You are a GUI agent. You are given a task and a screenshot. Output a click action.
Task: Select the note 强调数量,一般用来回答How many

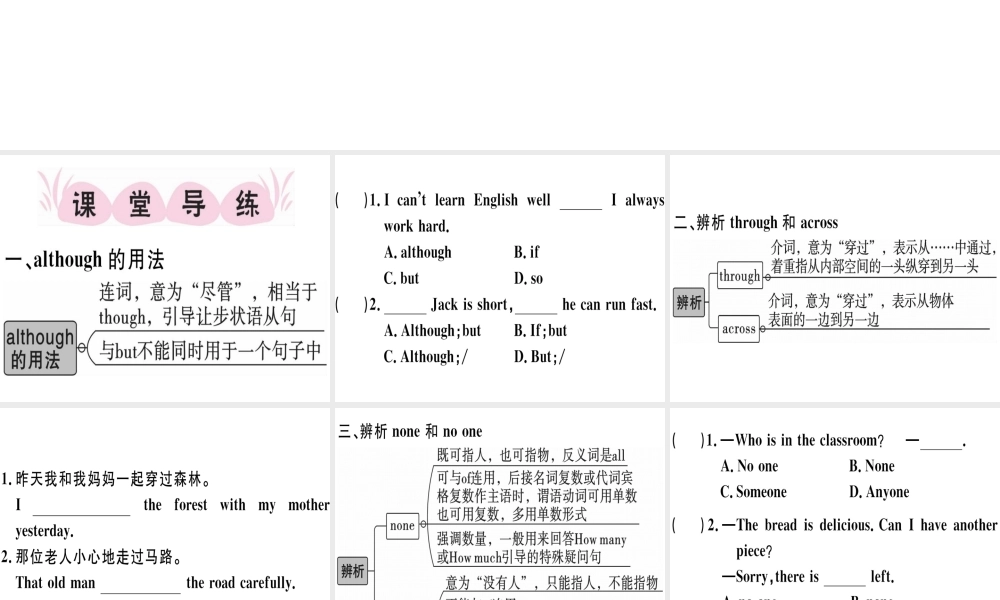pyautogui.click(x=531, y=548)
